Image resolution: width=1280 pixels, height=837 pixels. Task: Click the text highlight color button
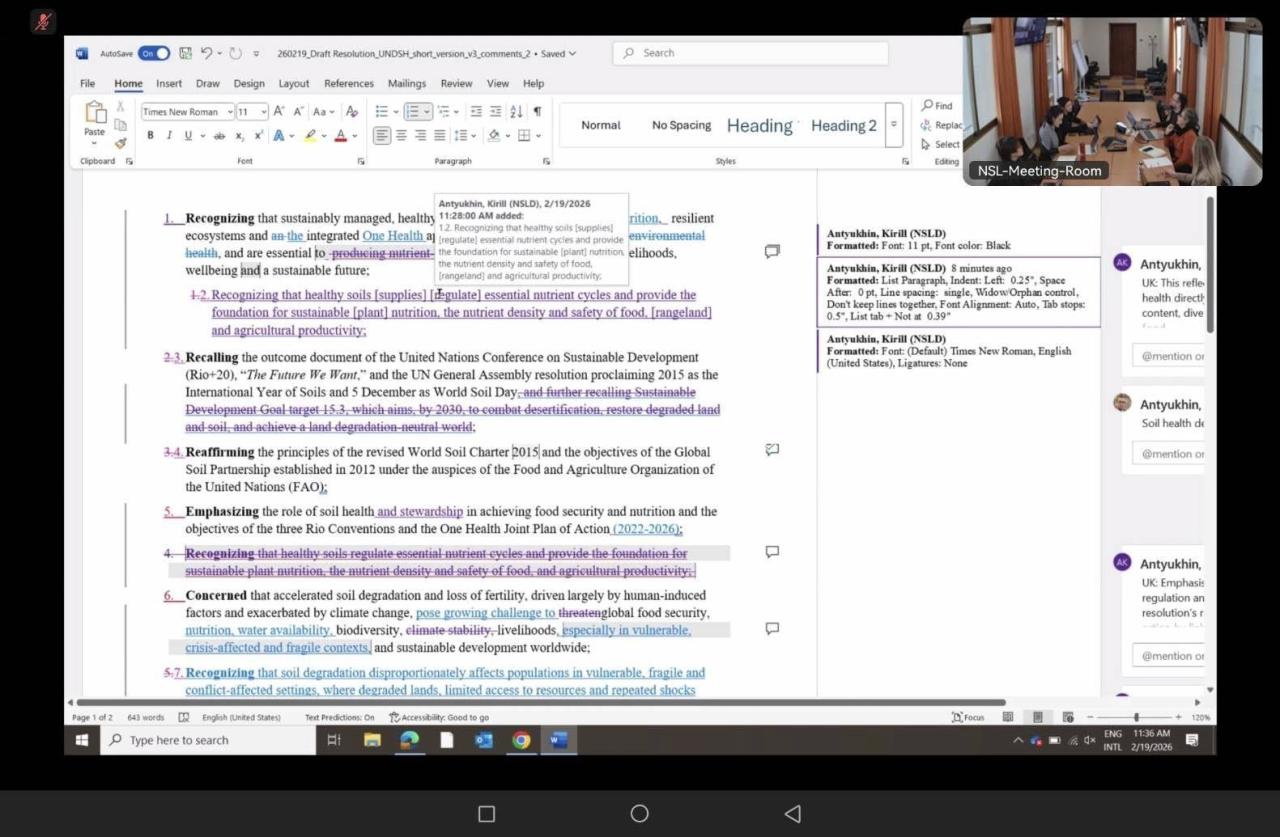311,136
